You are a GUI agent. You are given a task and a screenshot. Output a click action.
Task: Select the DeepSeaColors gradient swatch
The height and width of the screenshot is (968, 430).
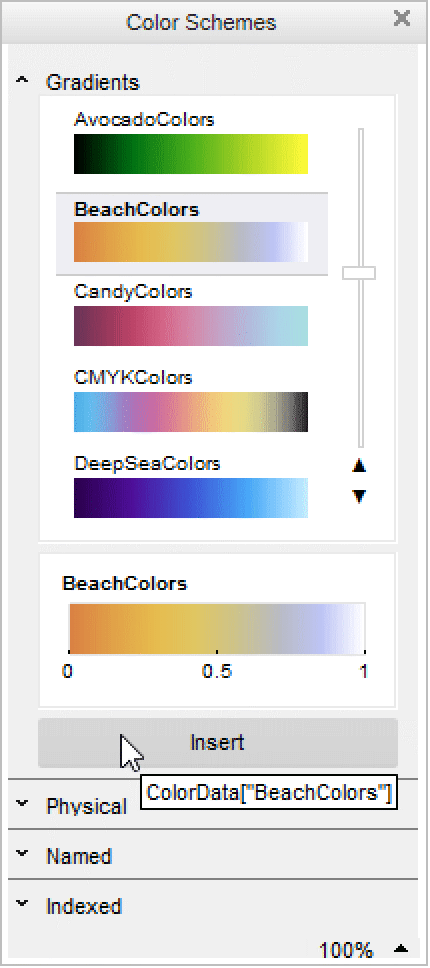[191, 498]
